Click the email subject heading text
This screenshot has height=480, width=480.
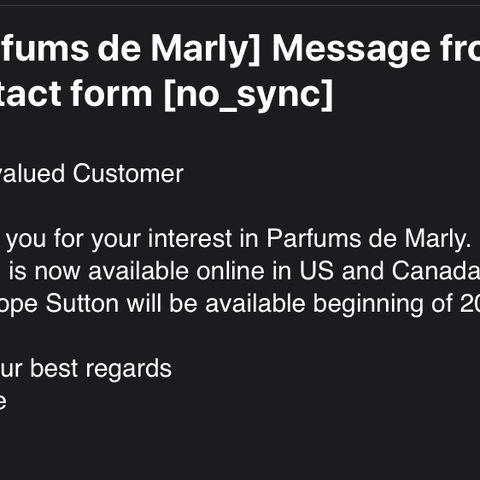click(x=240, y=71)
